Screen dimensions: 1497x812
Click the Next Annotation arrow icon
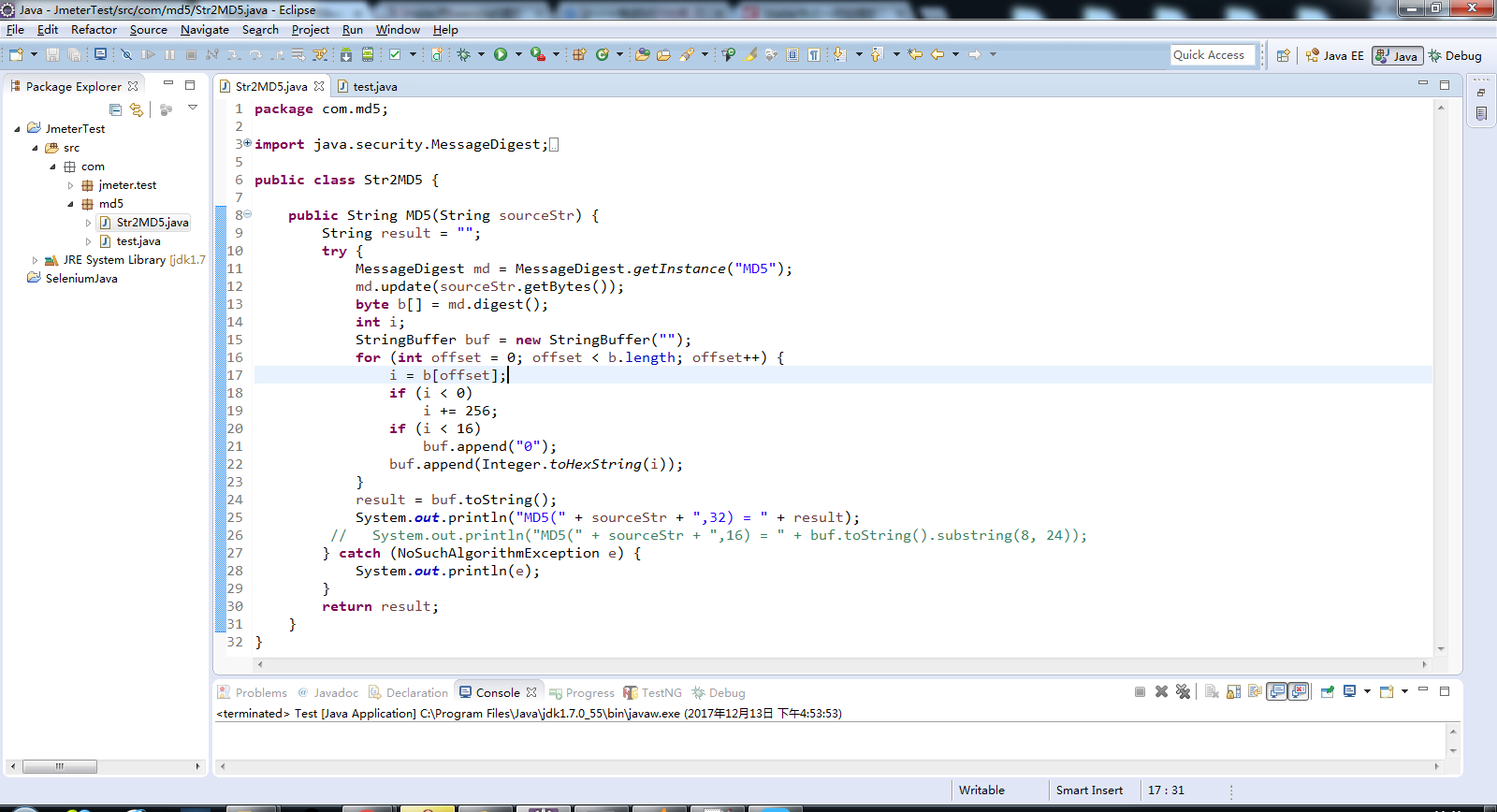click(x=840, y=54)
